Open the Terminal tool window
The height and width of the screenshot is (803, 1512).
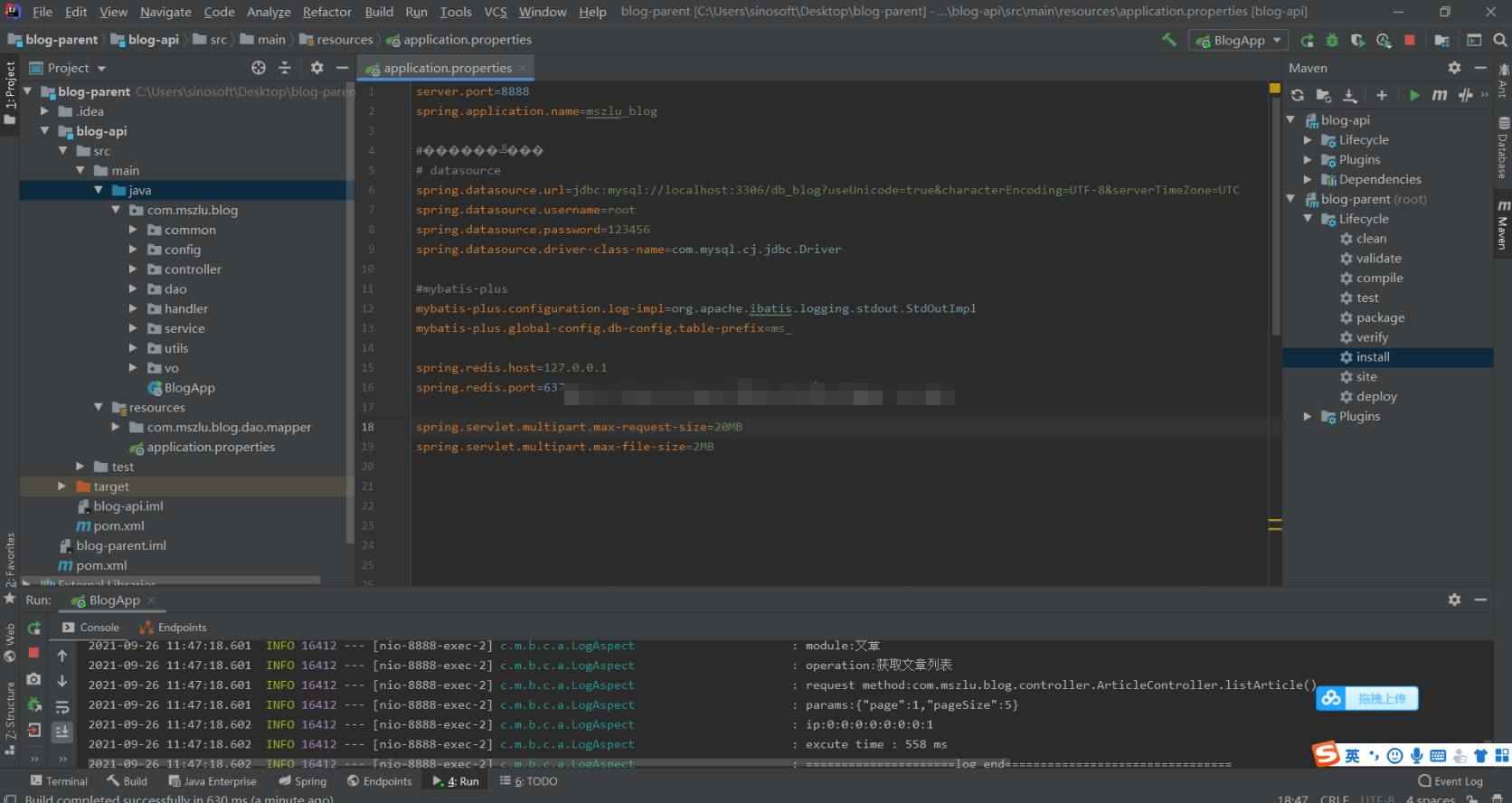pyautogui.click(x=59, y=781)
